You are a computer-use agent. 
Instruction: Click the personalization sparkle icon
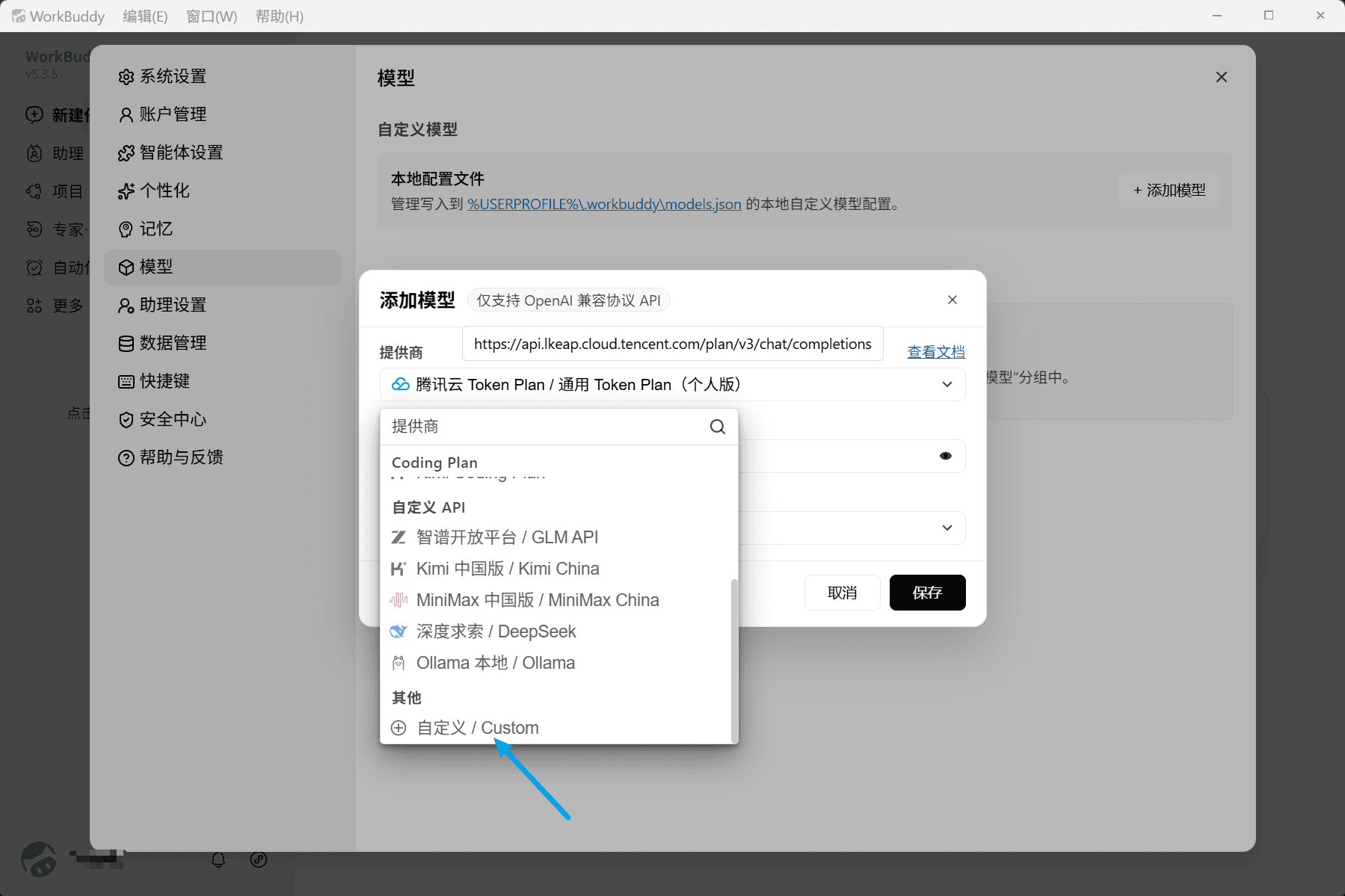coord(126,191)
